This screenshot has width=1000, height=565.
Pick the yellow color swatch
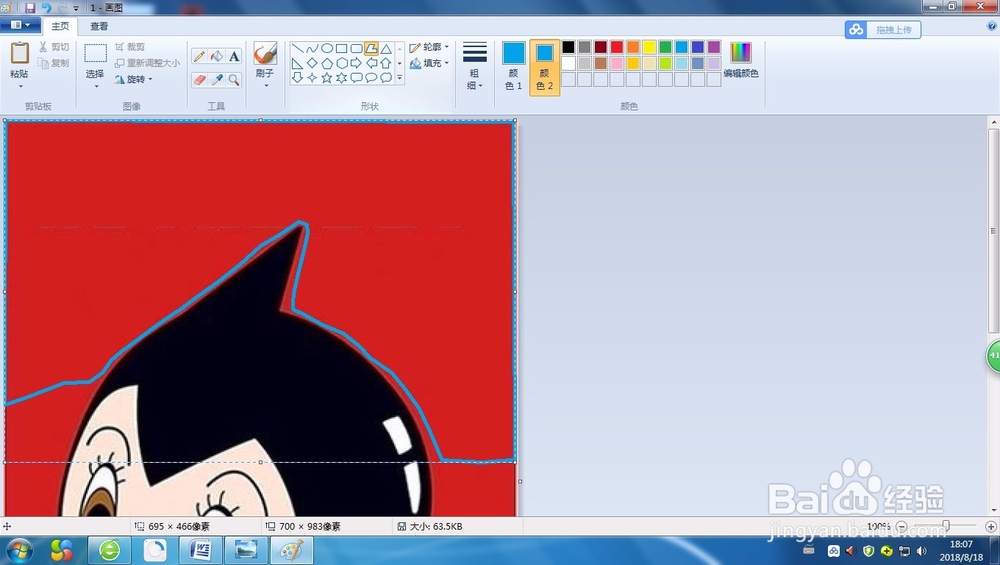649,47
